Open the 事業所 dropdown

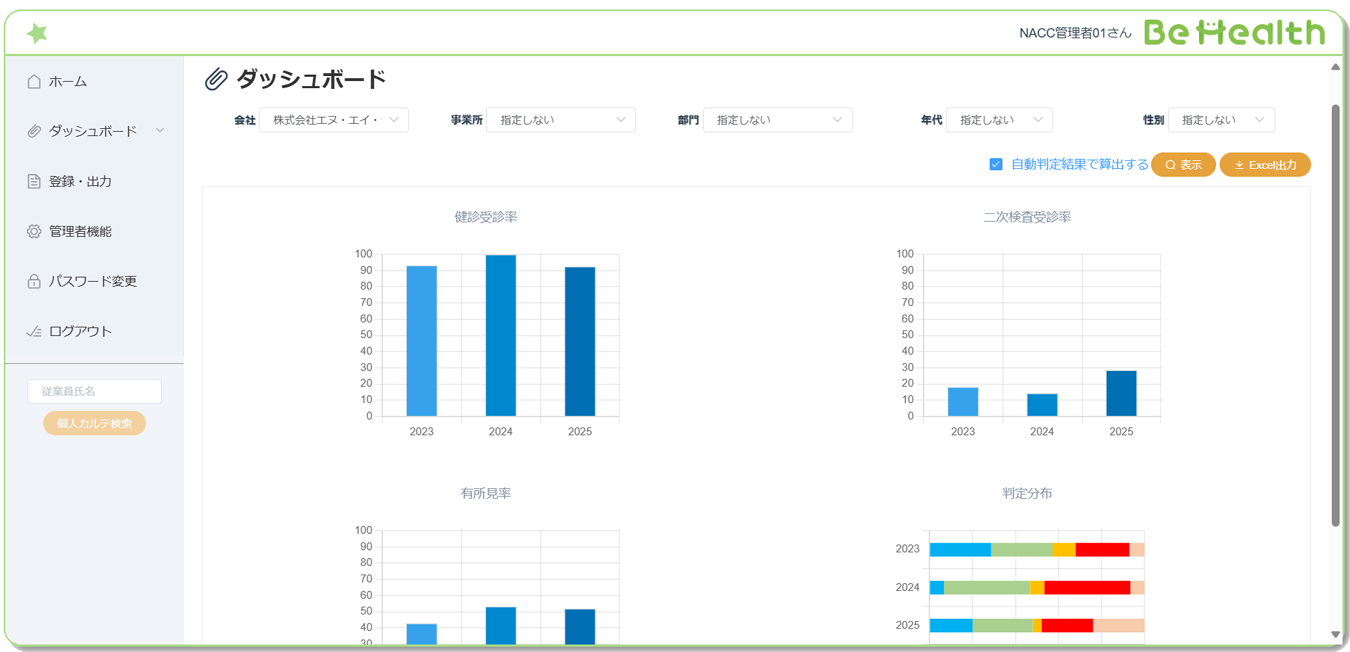[x=561, y=120]
